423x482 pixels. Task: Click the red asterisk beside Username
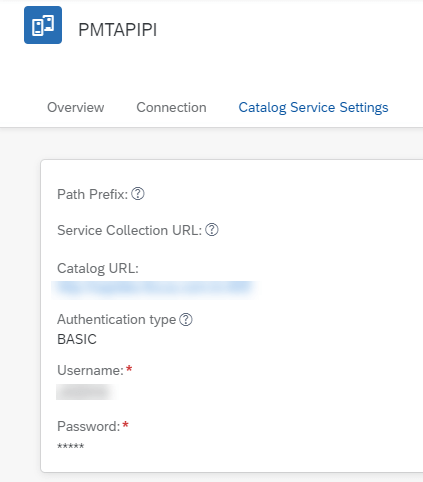pos(129,369)
